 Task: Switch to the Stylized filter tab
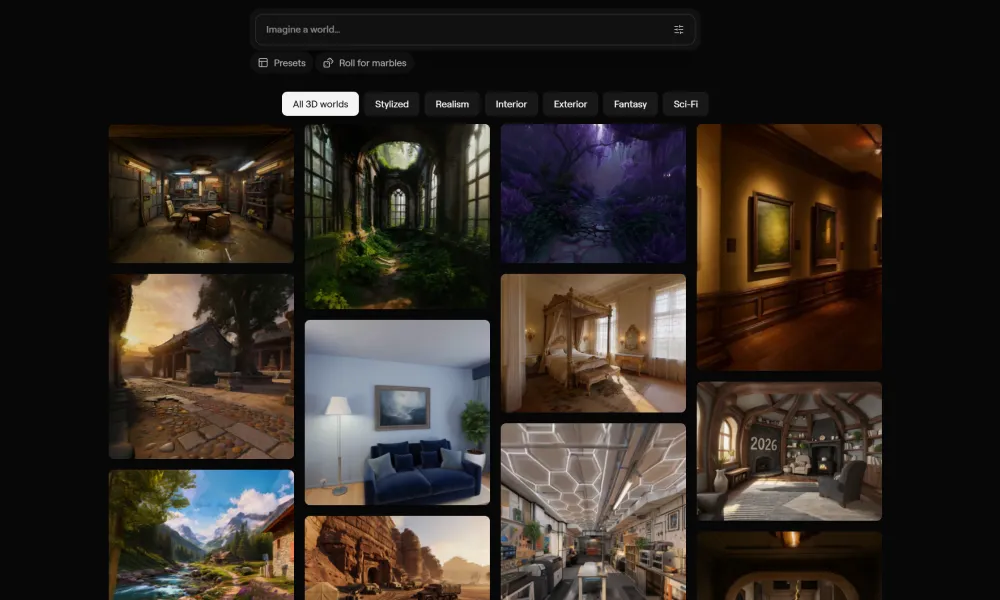tap(392, 104)
